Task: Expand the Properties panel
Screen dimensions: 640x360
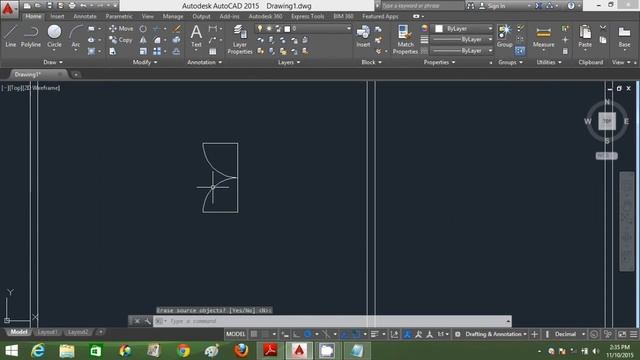Action: [x=439, y=62]
